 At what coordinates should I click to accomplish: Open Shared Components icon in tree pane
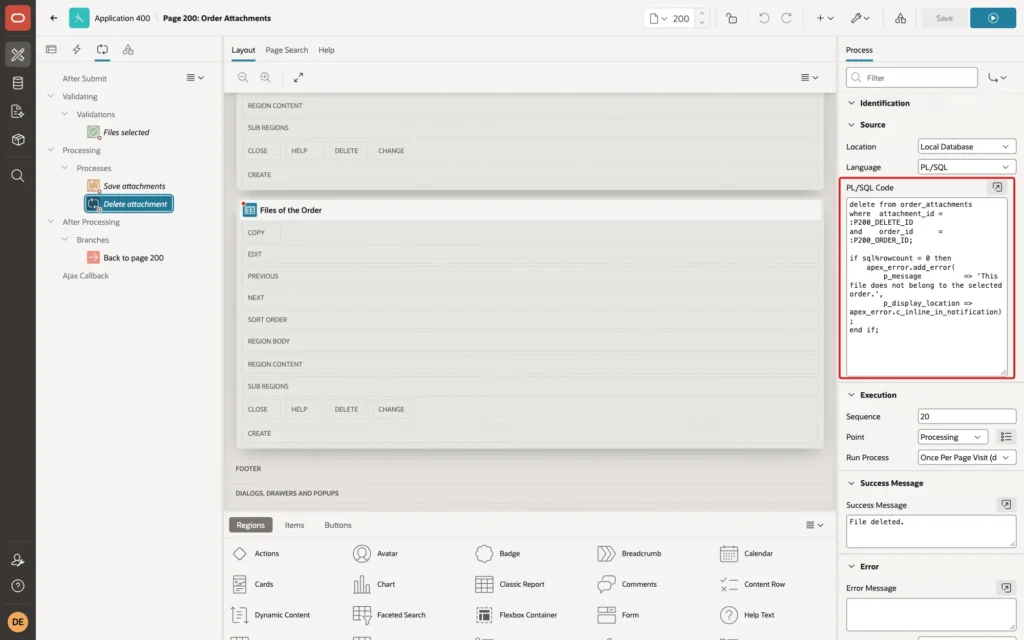[128, 50]
